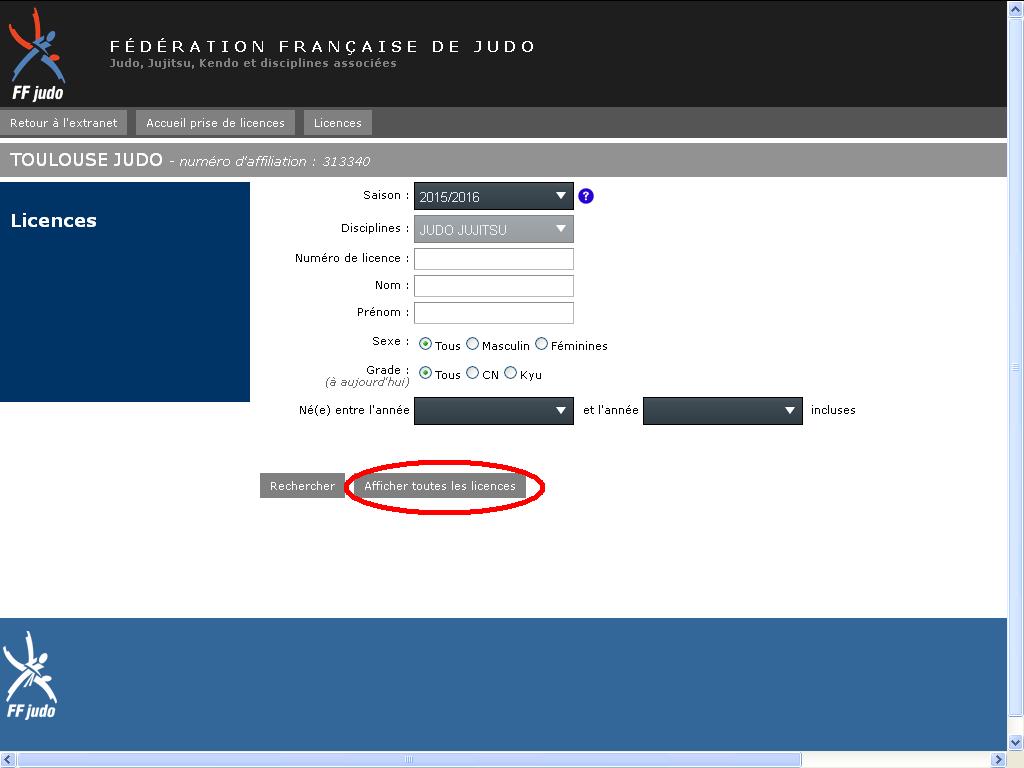This screenshot has height=768, width=1024.
Task: Open the Saison 2015/2016 dropdown
Action: click(x=493, y=196)
